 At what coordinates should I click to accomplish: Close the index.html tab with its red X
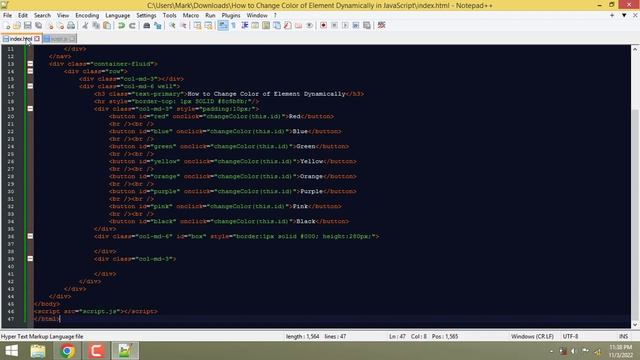click(x=37, y=39)
